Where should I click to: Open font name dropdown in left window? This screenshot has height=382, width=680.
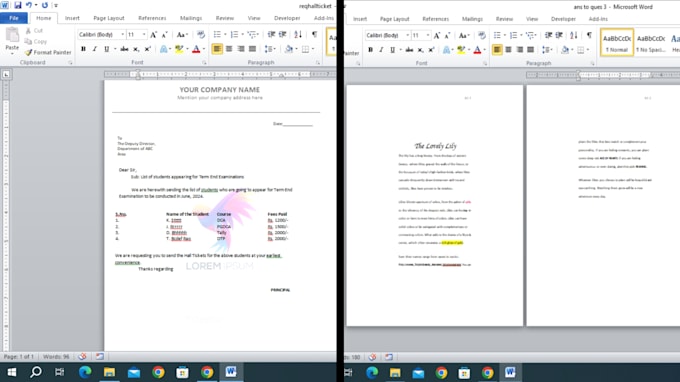pos(123,34)
